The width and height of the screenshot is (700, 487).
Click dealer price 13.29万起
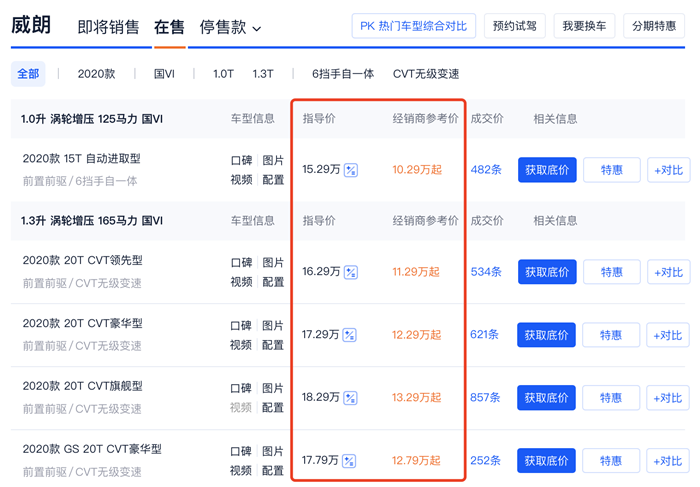[417, 398]
